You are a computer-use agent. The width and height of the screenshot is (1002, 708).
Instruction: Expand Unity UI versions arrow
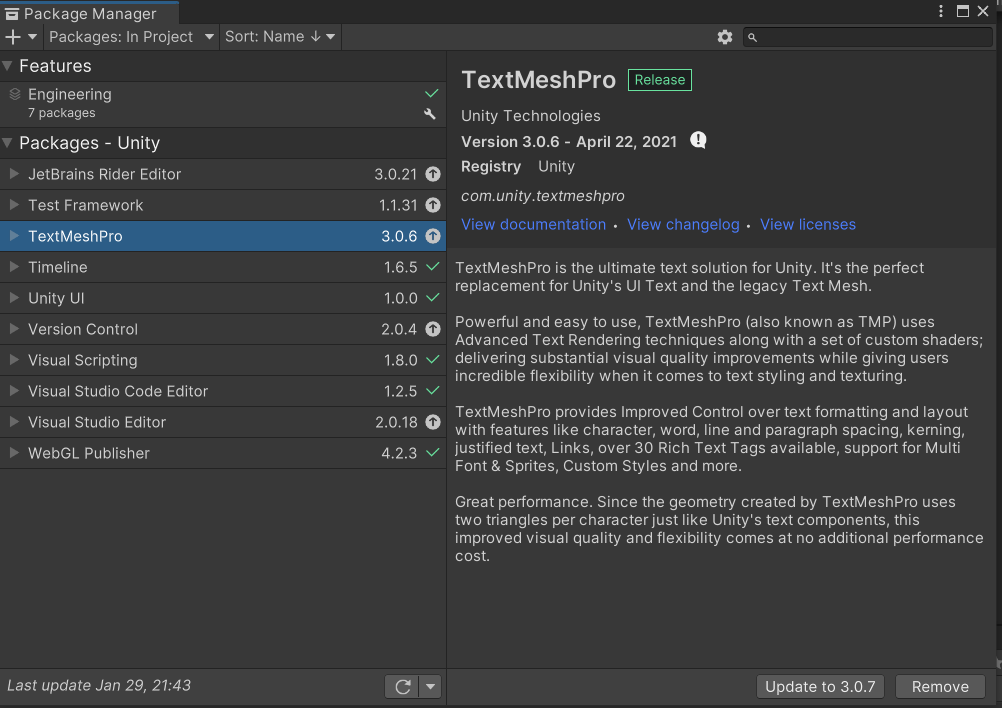14,298
